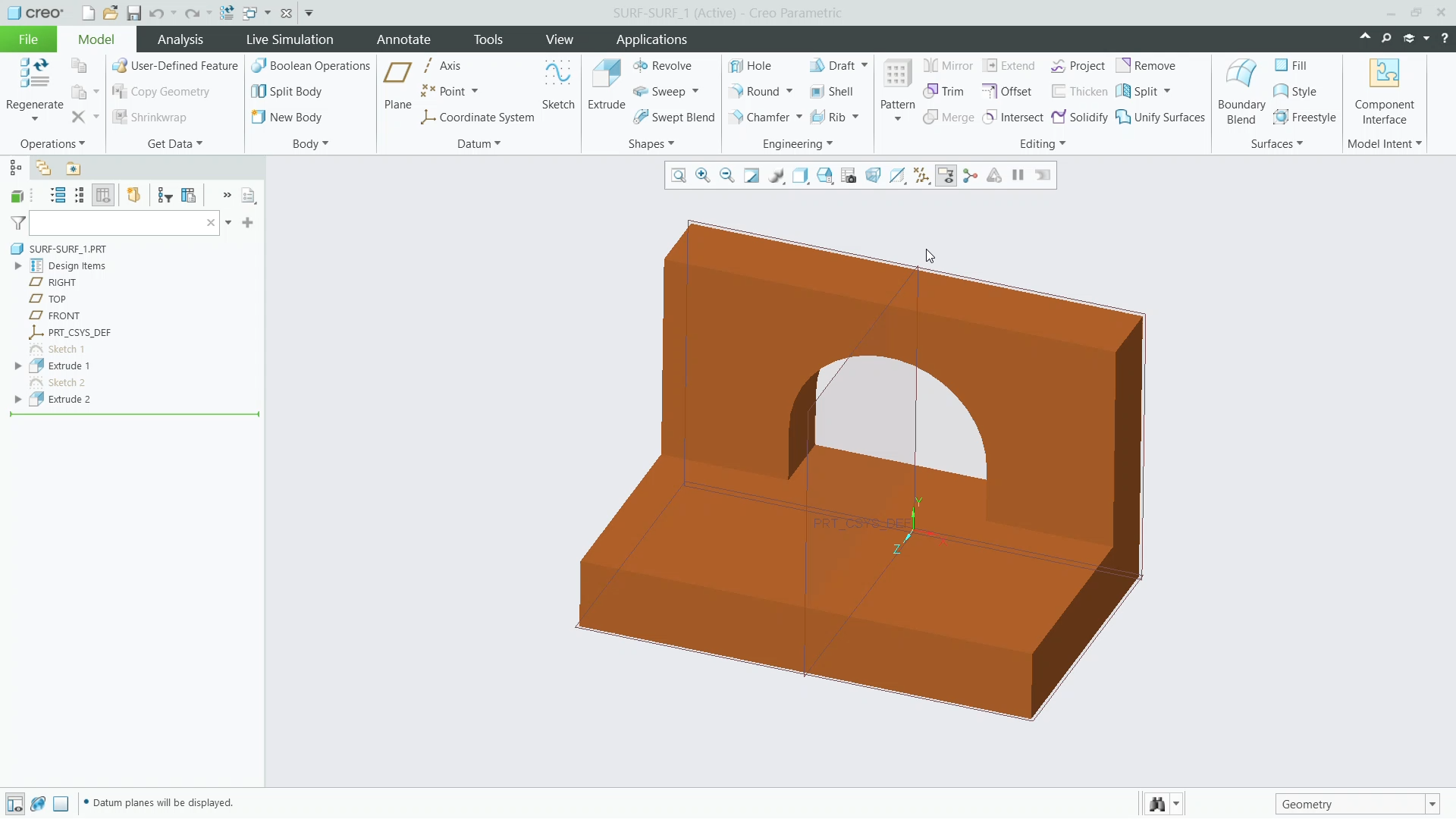Screen dimensions: 1456x819
Task: Click the Extrude tool icon
Action: pyautogui.click(x=606, y=84)
